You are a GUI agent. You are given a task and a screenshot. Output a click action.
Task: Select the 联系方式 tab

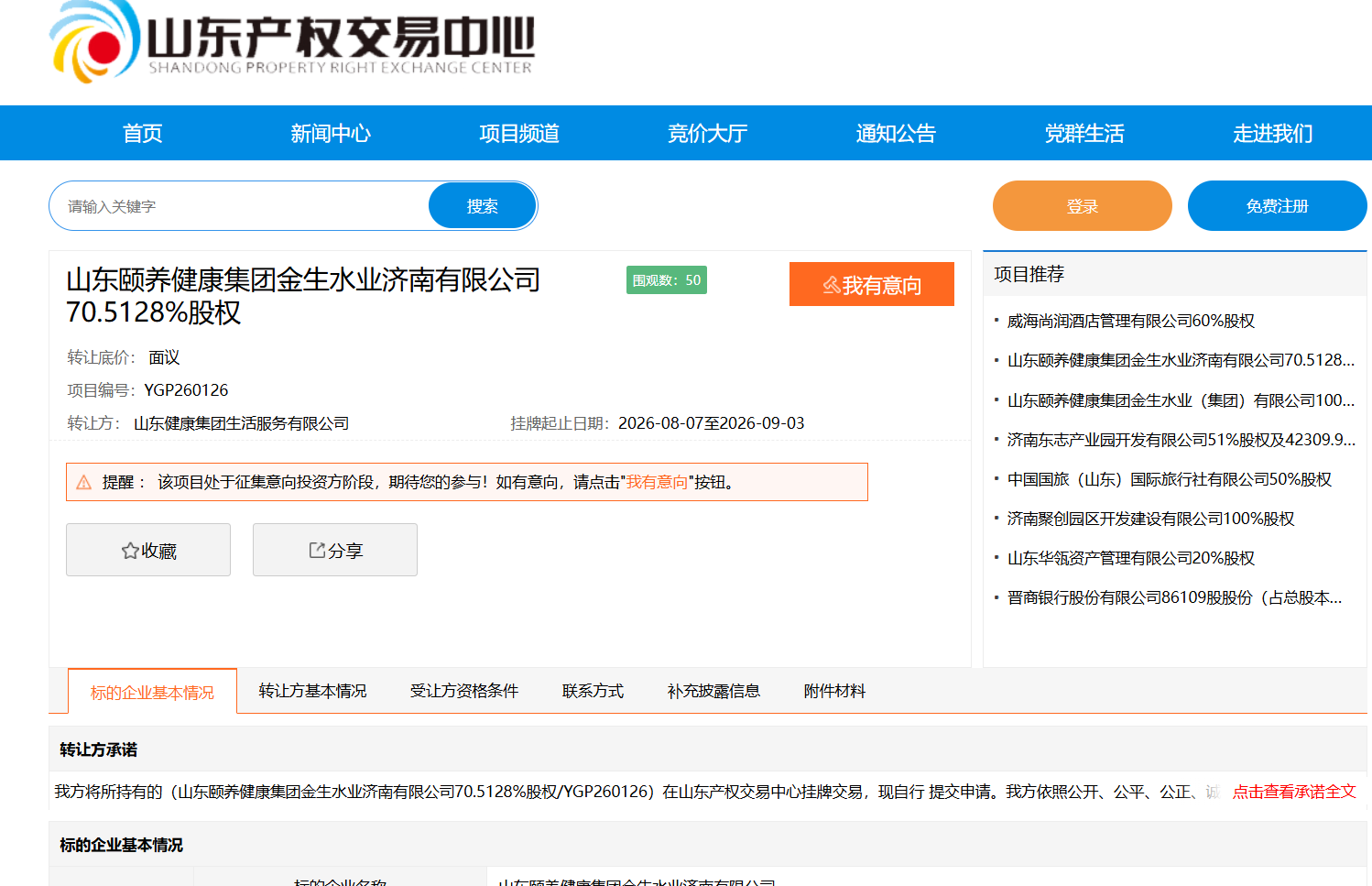tap(593, 691)
